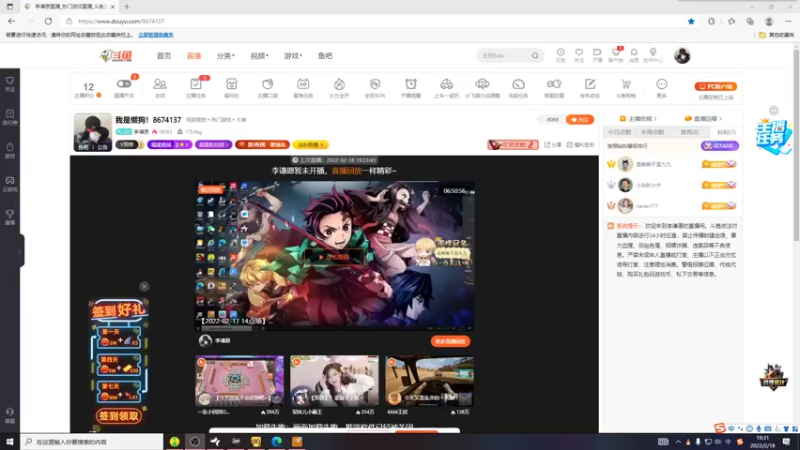Click the 上车一起玩 car icon

click(x=446, y=84)
